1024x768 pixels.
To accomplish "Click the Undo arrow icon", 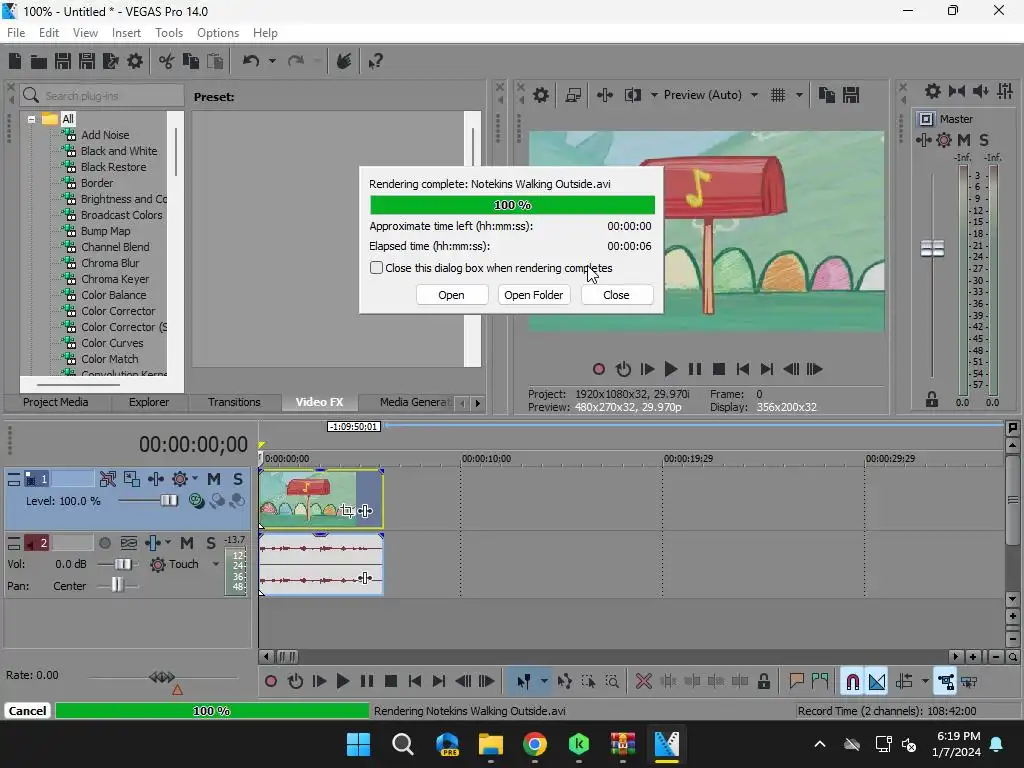I will tap(251, 61).
